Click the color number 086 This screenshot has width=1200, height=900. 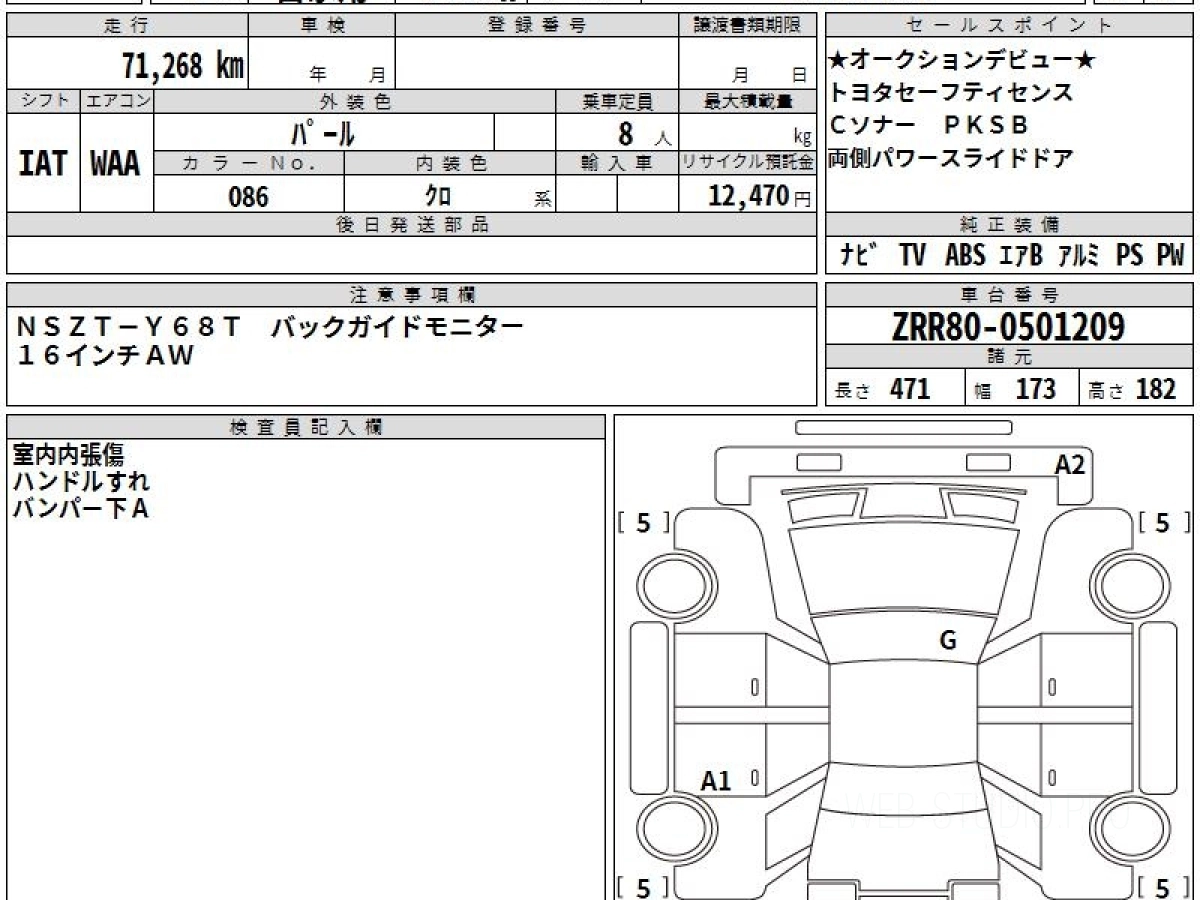pos(249,197)
